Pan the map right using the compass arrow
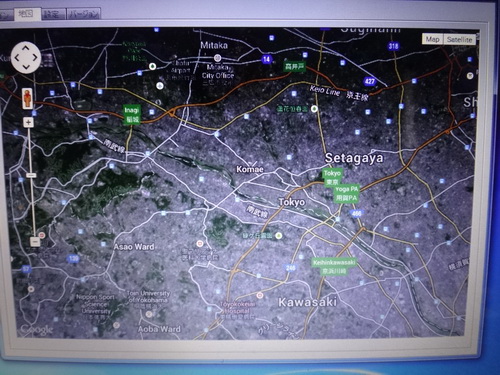 click(35, 58)
